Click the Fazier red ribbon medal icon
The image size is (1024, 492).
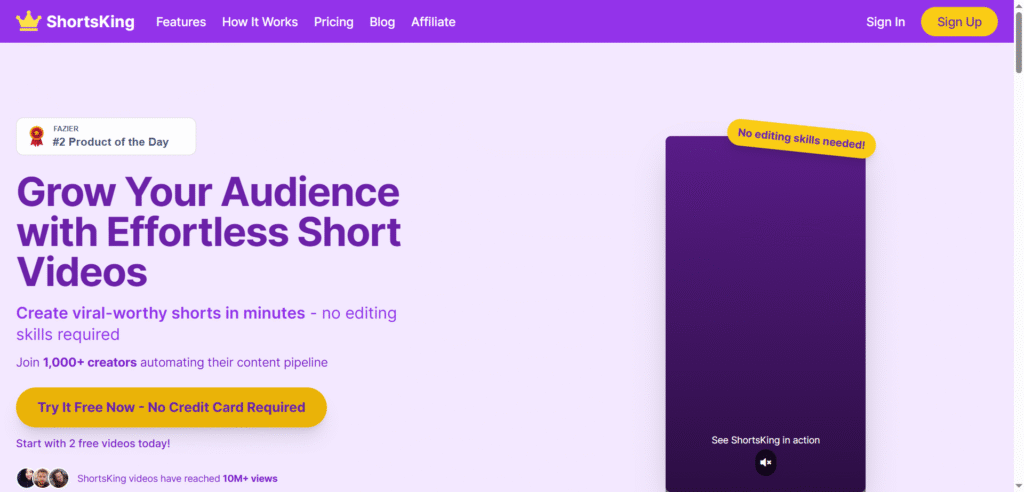pos(37,136)
